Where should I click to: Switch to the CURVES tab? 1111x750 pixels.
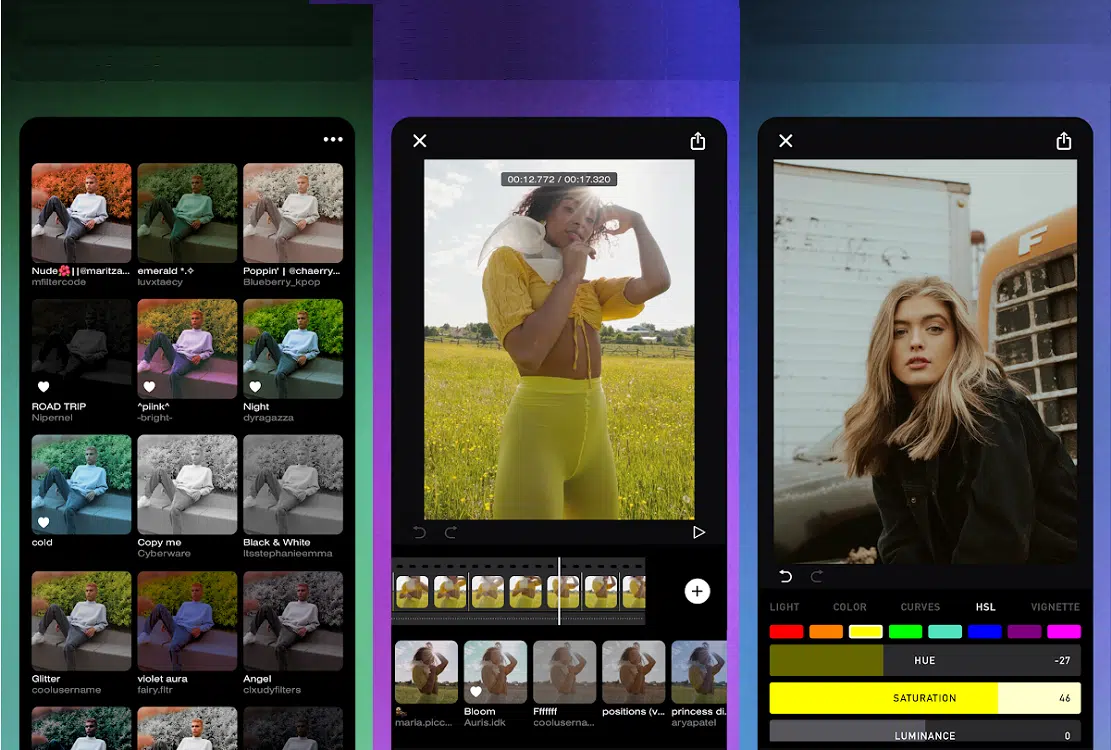tap(920, 607)
